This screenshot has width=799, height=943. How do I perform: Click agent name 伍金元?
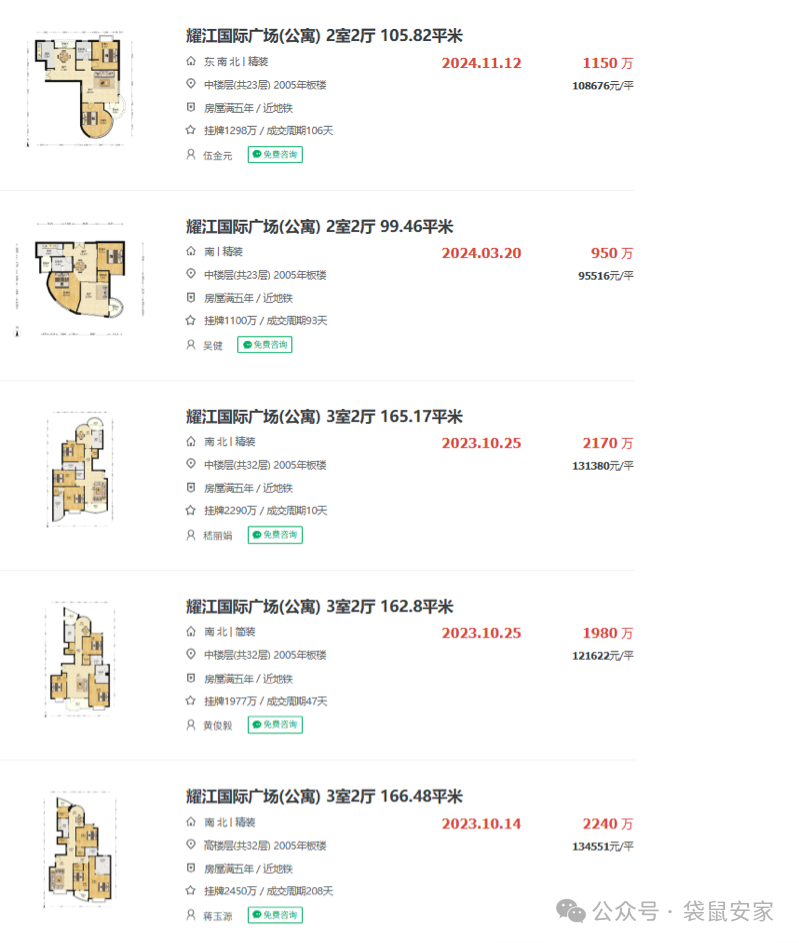(x=217, y=155)
